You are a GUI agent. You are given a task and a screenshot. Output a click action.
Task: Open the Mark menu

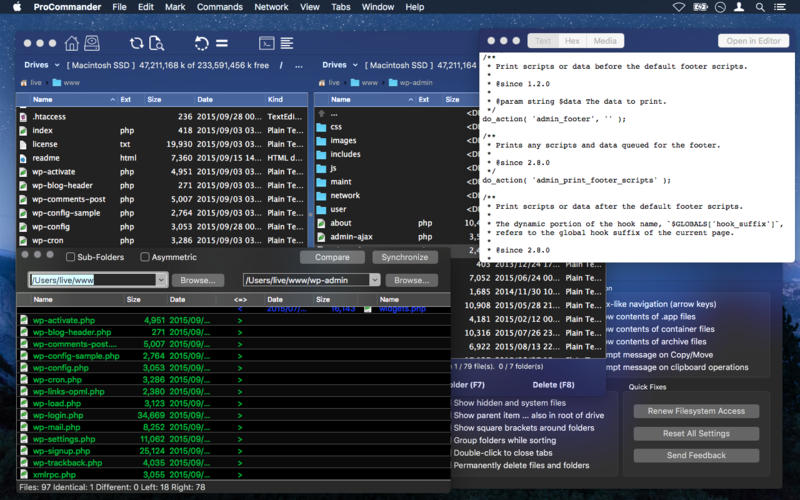point(175,7)
